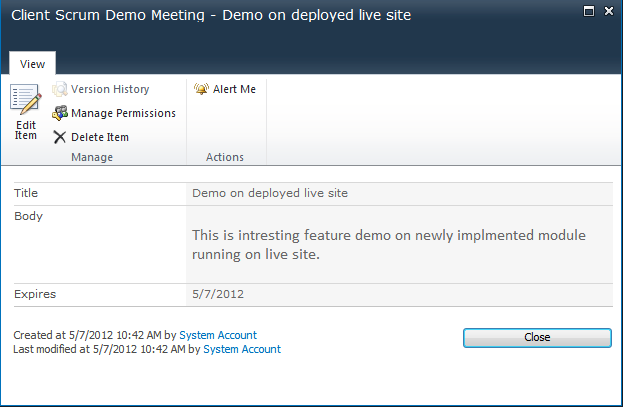Close the dialog with the title bar X

pyautogui.click(x=605, y=10)
